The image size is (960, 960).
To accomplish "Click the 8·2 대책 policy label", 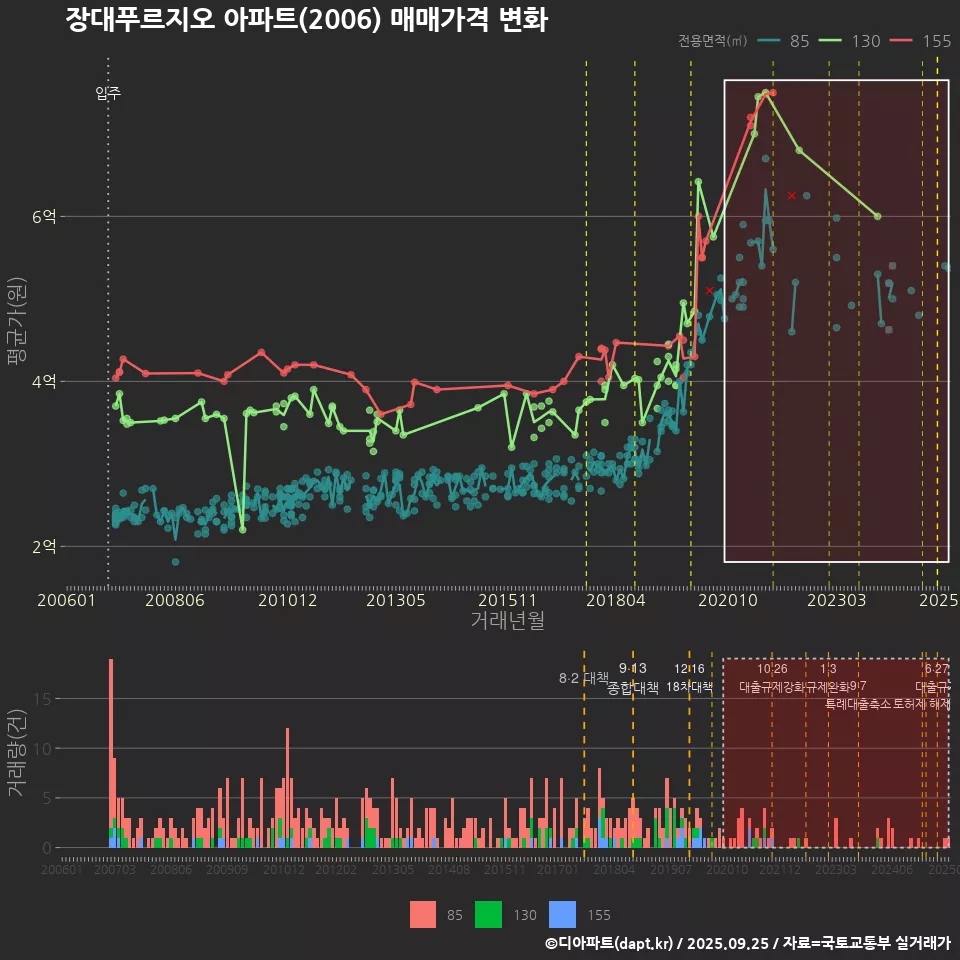I will click(584, 678).
